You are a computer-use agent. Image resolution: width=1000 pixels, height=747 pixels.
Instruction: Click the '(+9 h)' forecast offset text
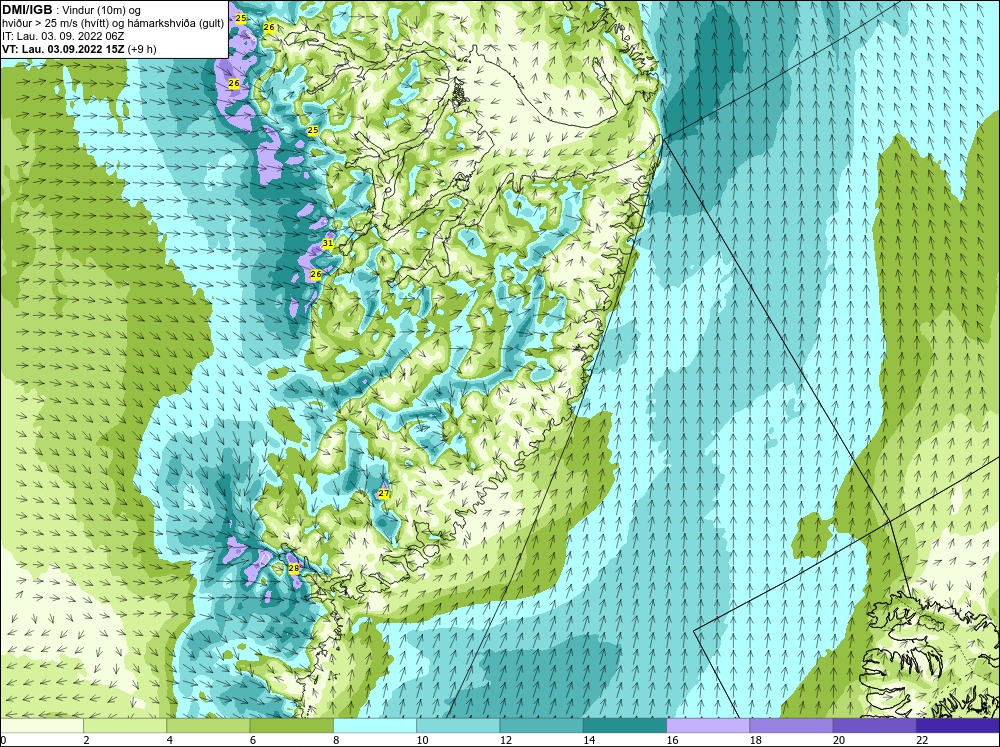pos(142,48)
